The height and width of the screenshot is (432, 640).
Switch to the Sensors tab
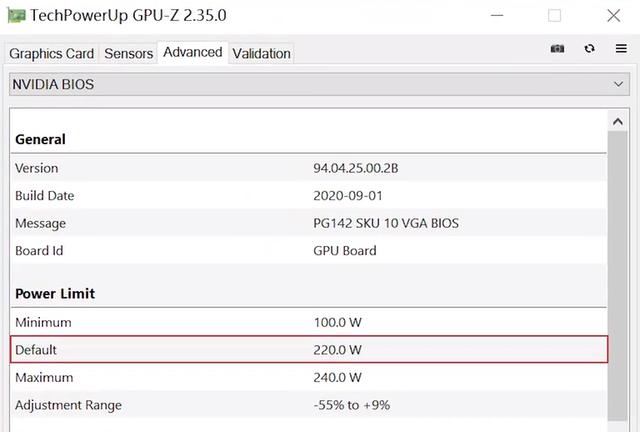pos(129,53)
